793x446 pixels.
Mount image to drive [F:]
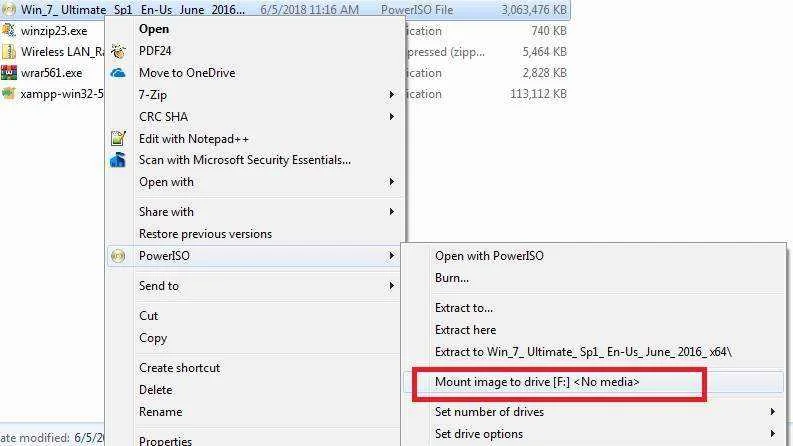[x=537, y=382]
